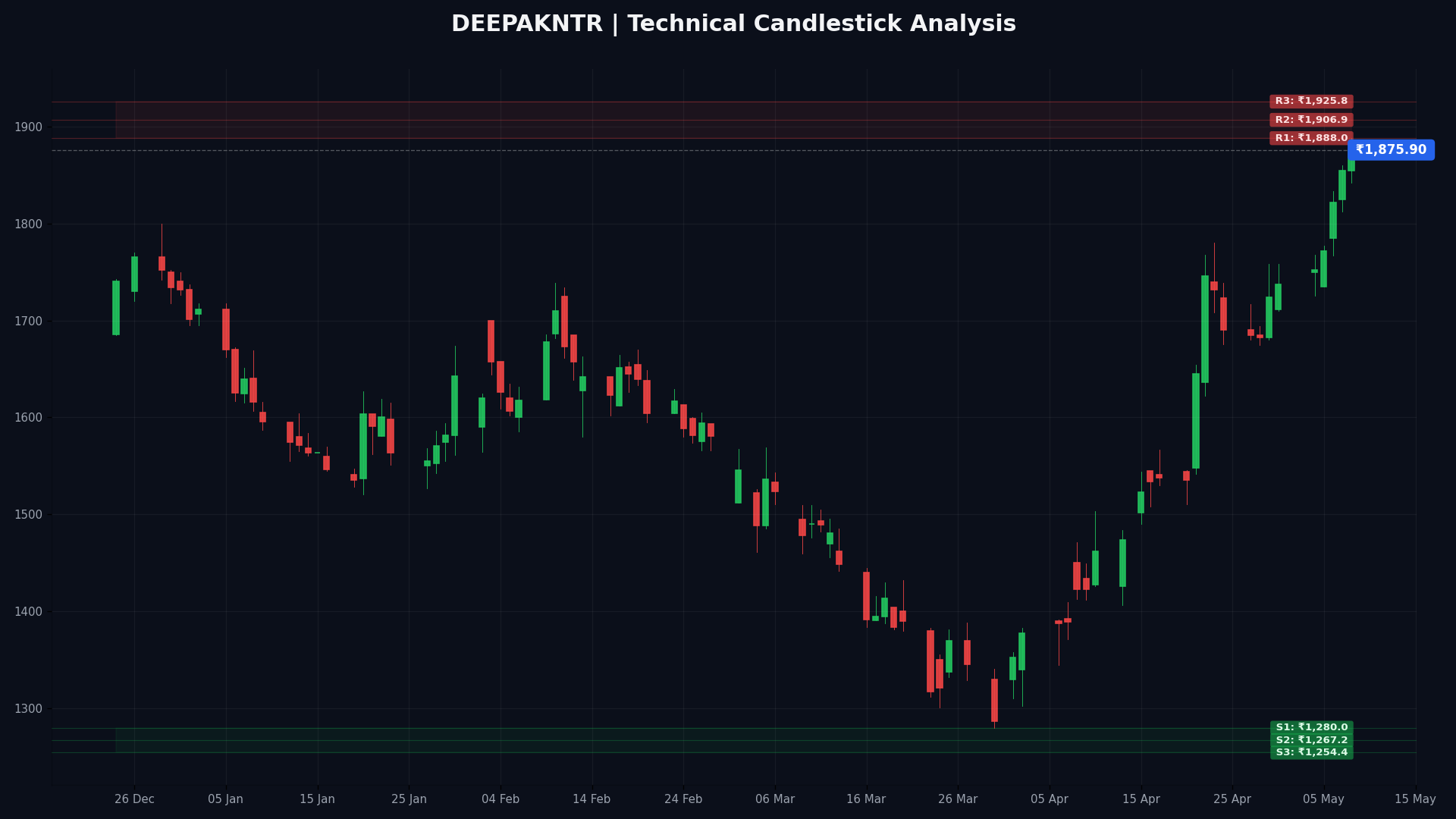
Task: Click the 15 Jan date axis label
Action: (317, 799)
